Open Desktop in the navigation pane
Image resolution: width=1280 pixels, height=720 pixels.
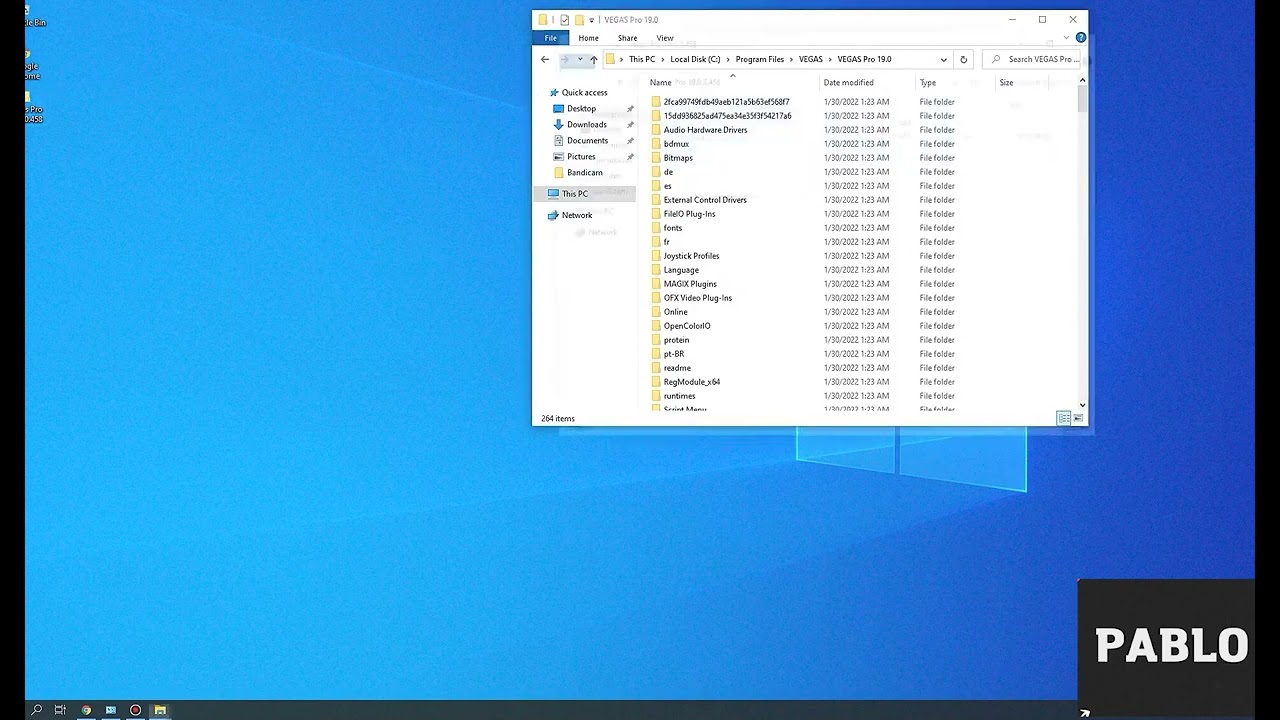pyautogui.click(x=581, y=109)
